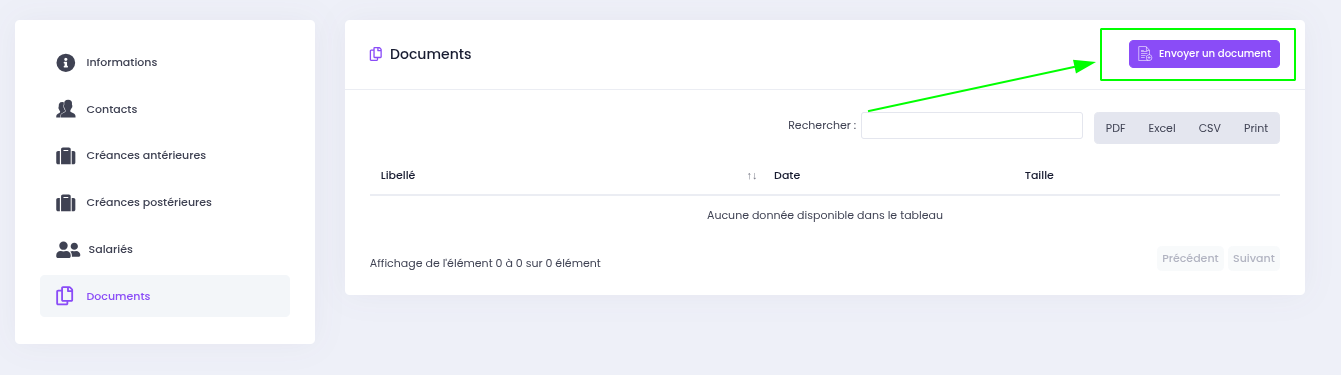Click the Contacts people icon
The height and width of the screenshot is (375, 1341).
[x=66, y=109]
